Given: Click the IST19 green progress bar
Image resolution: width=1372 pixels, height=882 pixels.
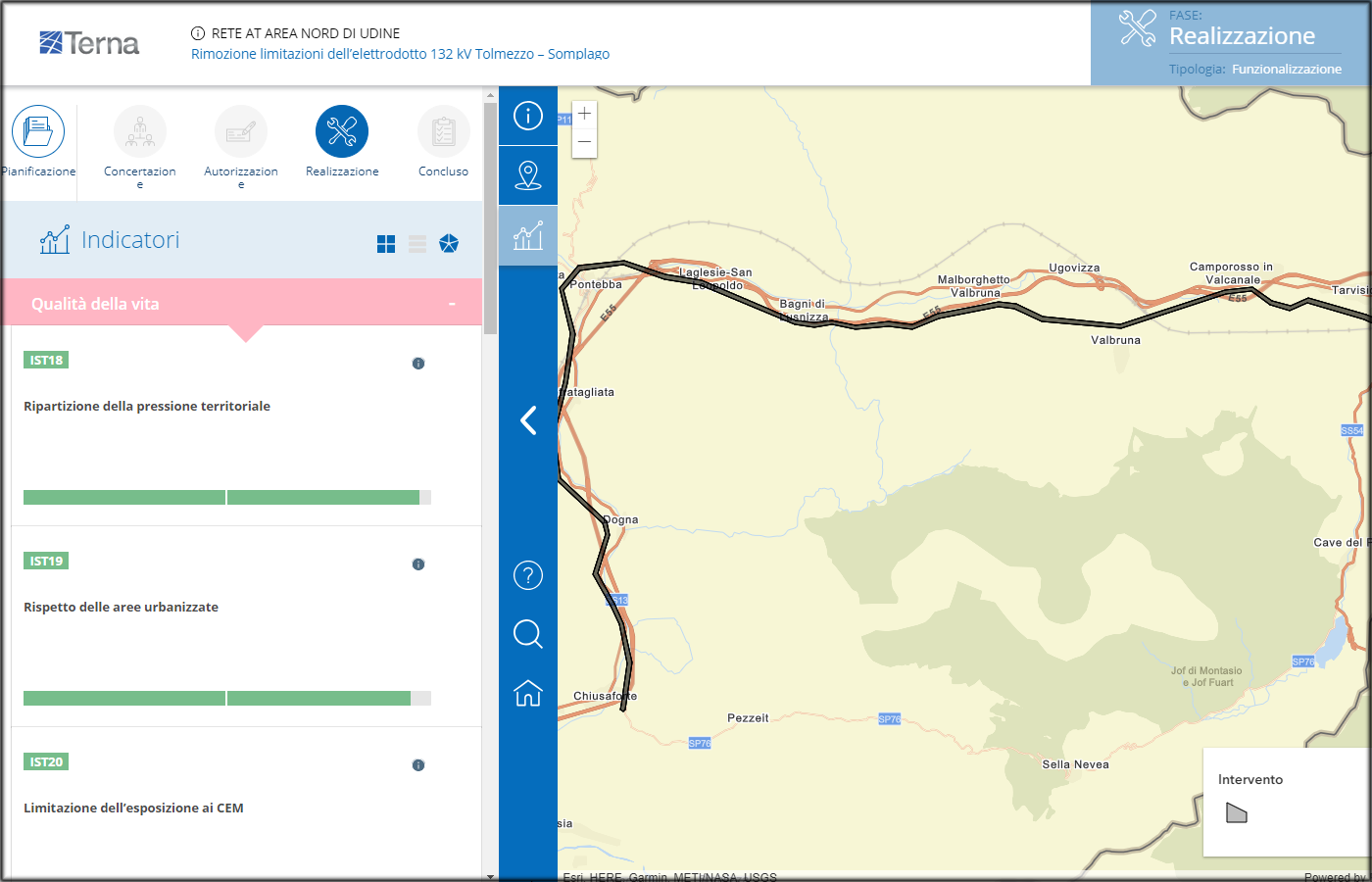Looking at the screenshot, I should tap(217, 699).
